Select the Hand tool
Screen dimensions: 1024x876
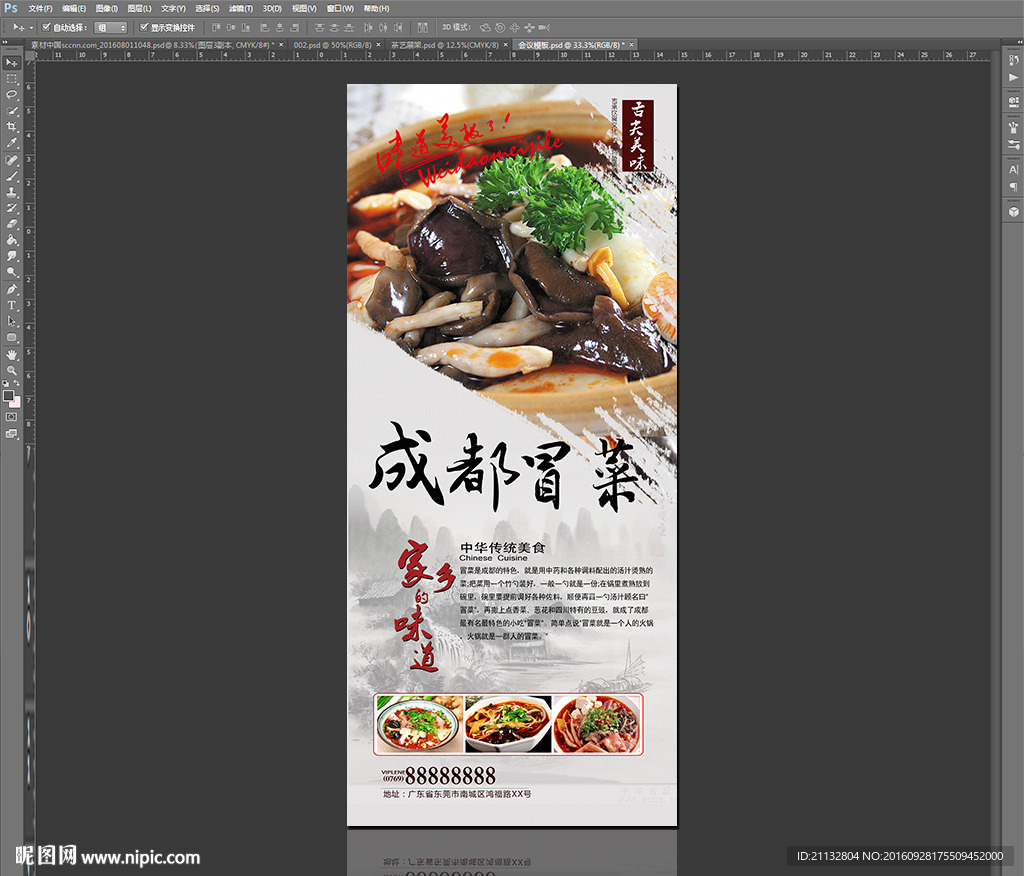12,355
